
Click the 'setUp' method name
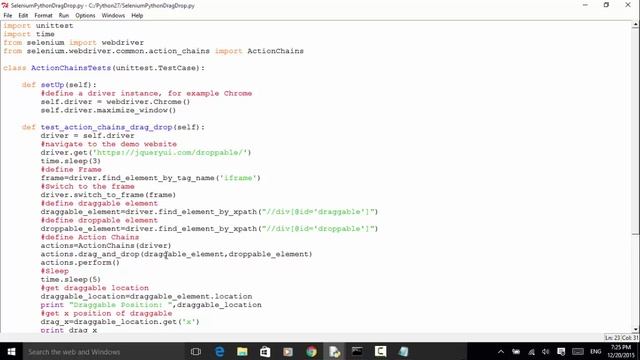point(52,84)
